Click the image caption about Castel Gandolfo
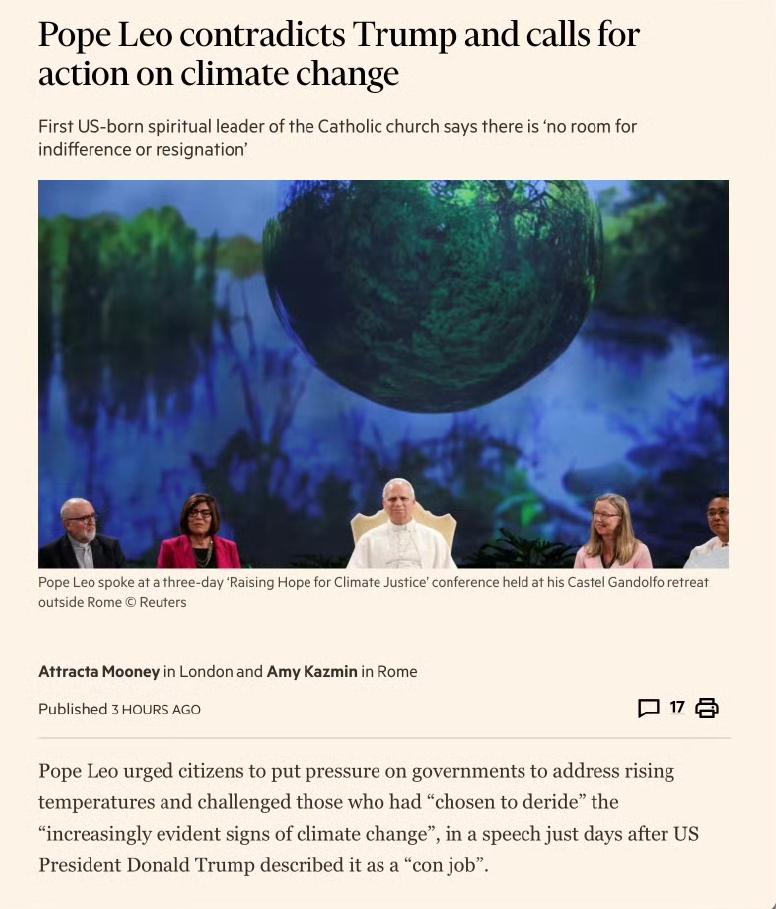Image resolution: width=776 pixels, height=909 pixels. coord(373,592)
